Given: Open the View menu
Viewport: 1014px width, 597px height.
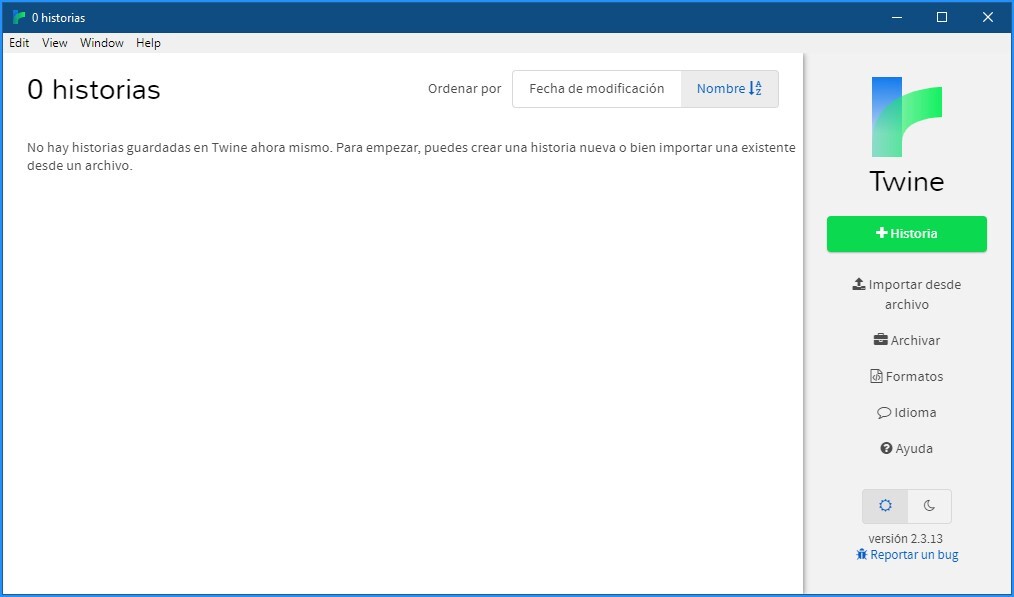Looking at the screenshot, I should [55, 43].
